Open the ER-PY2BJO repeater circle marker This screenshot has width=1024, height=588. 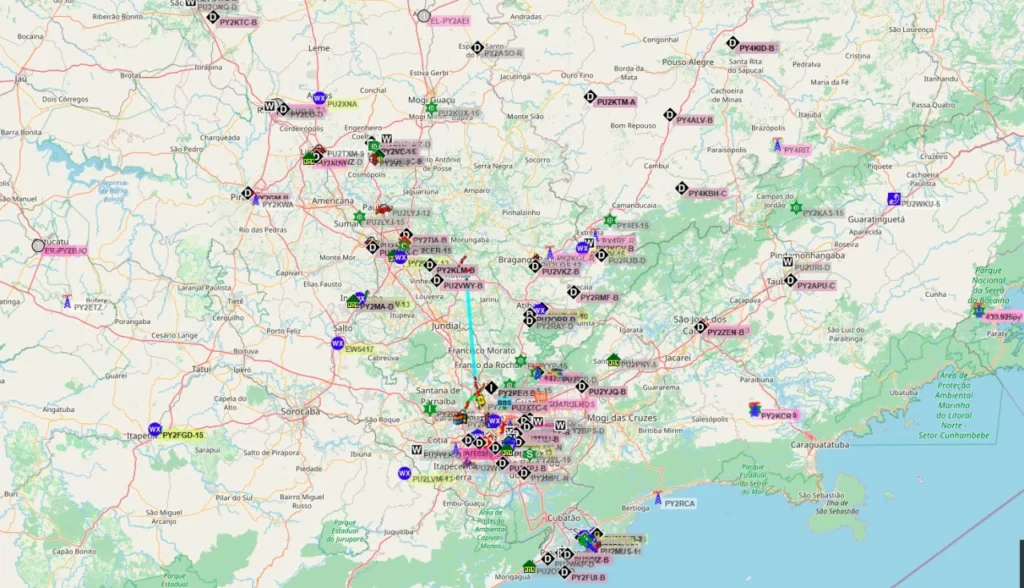pos(38,245)
